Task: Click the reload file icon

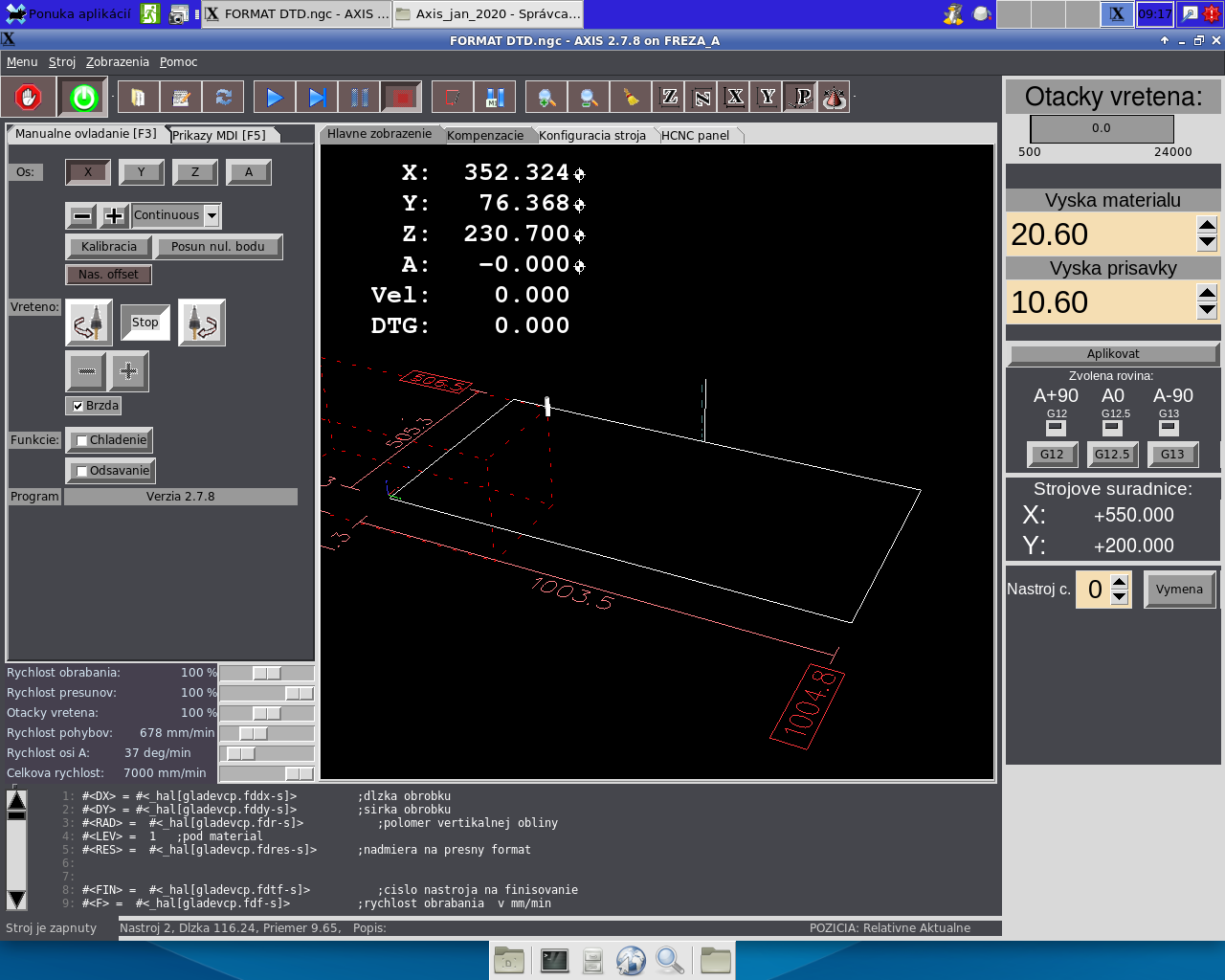Action: point(223,98)
